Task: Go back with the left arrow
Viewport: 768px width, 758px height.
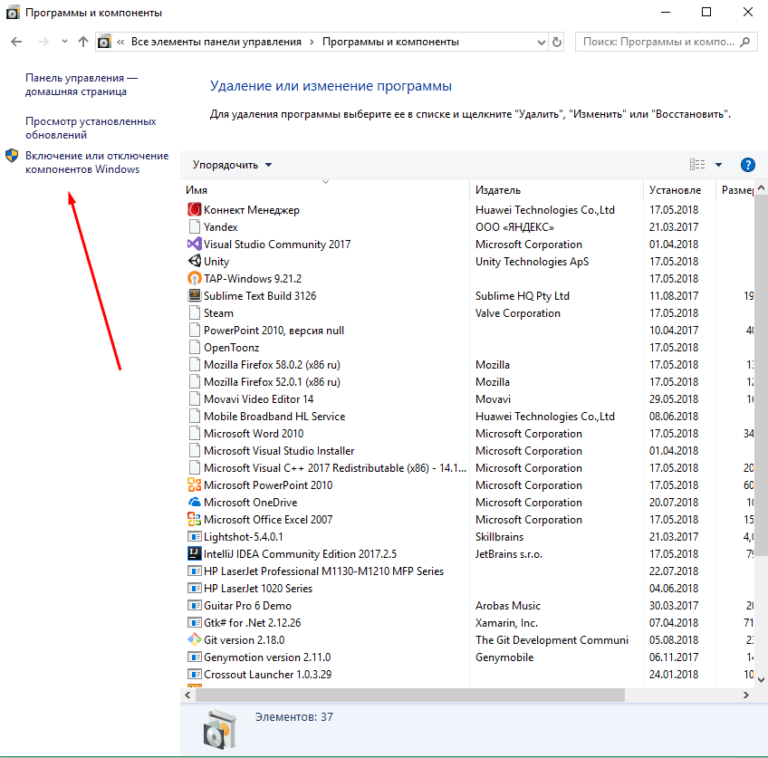Action: (16, 42)
